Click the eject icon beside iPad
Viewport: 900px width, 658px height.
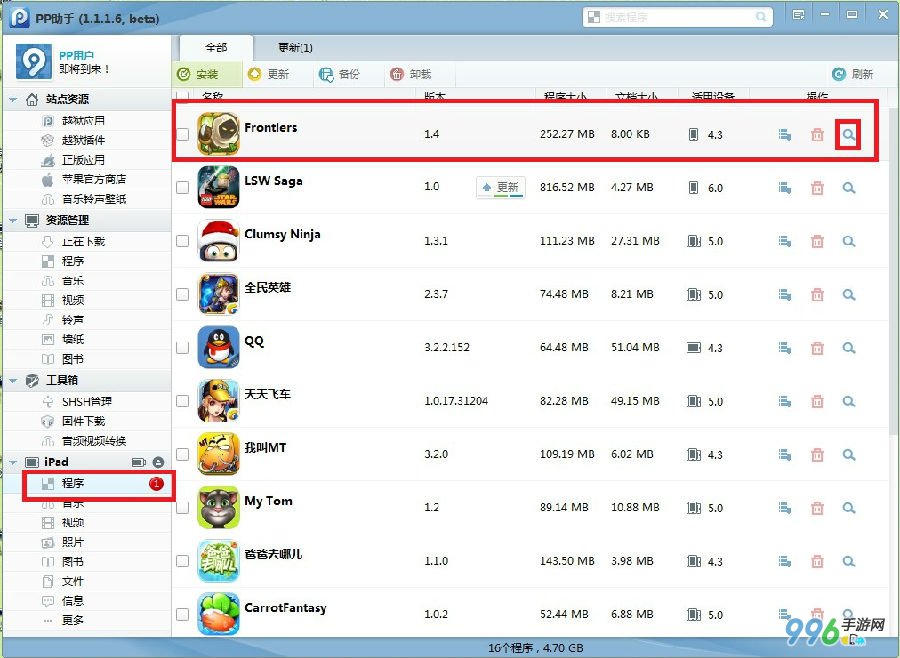(x=158, y=462)
